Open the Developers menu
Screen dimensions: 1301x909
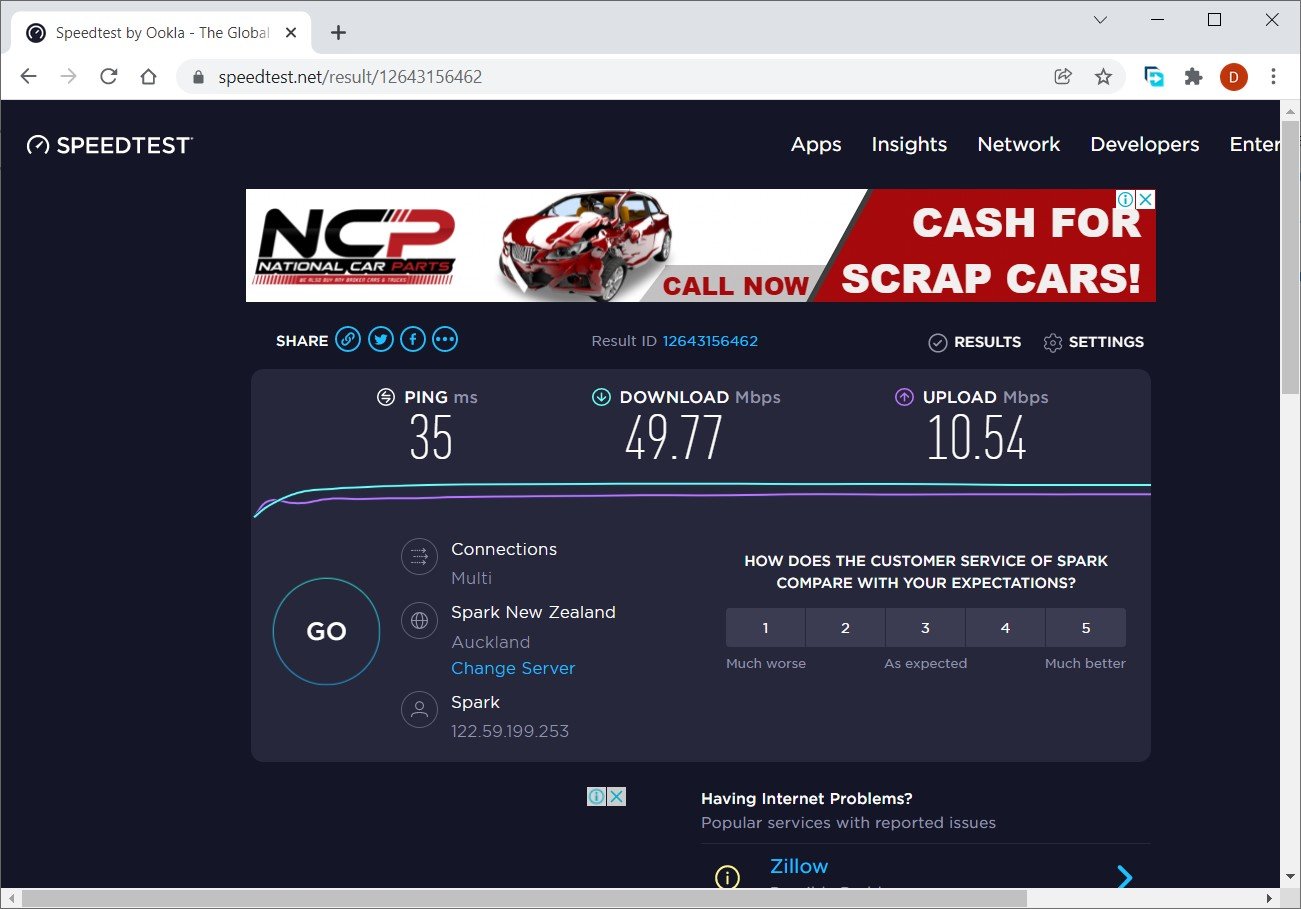click(x=1144, y=145)
